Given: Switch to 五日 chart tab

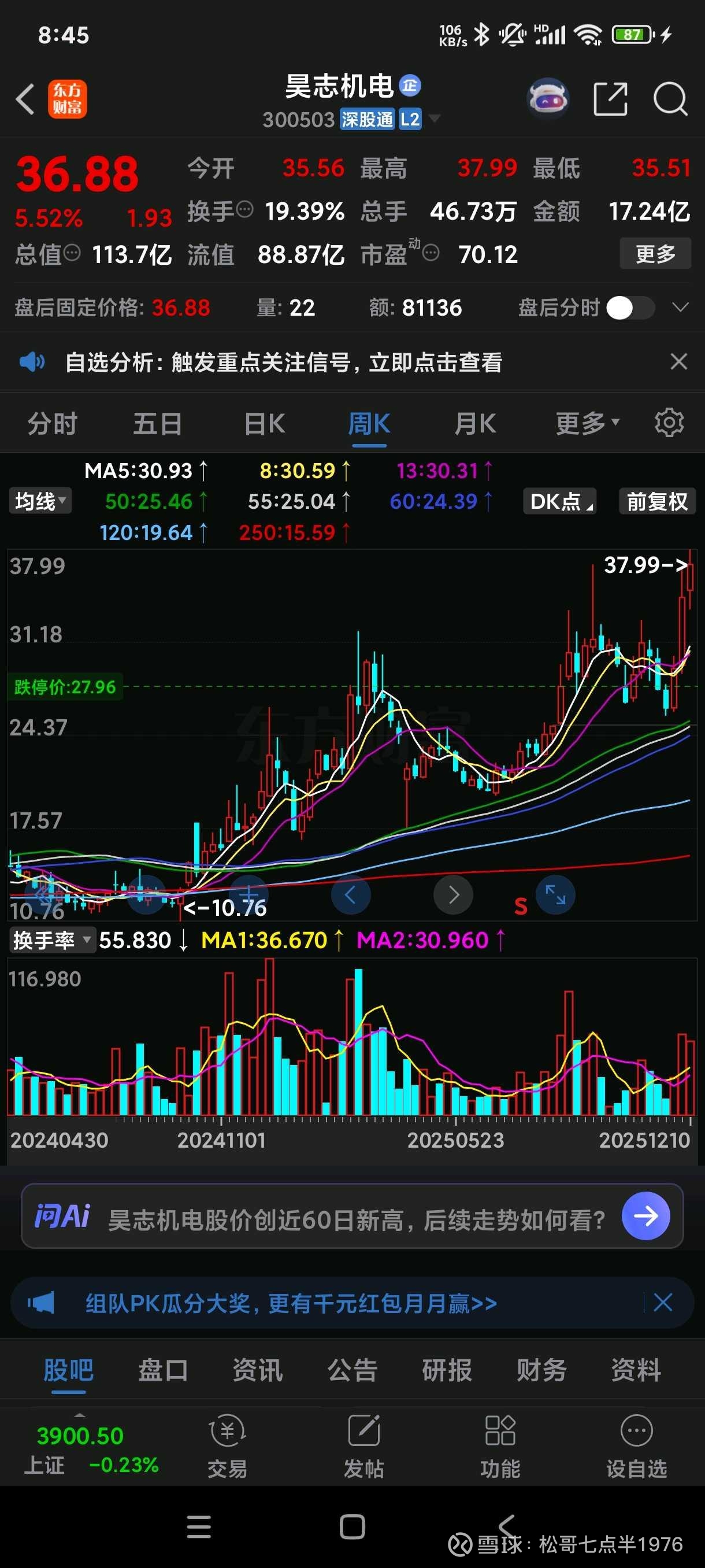Looking at the screenshot, I should [x=158, y=423].
